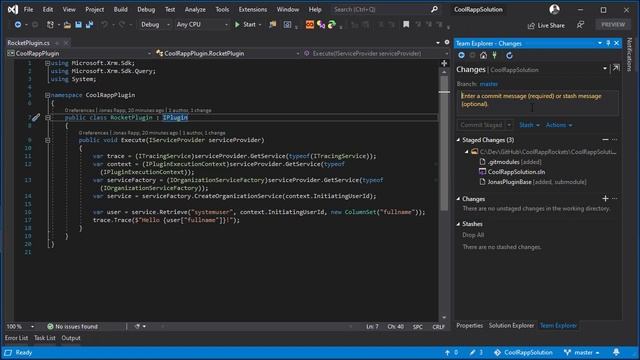Image resolution: width=640 pixels, height=360 pixels.
Task: Select the RocketPlugin.cs editor tab
Action: pyautogui.click(x=29, y=43)
